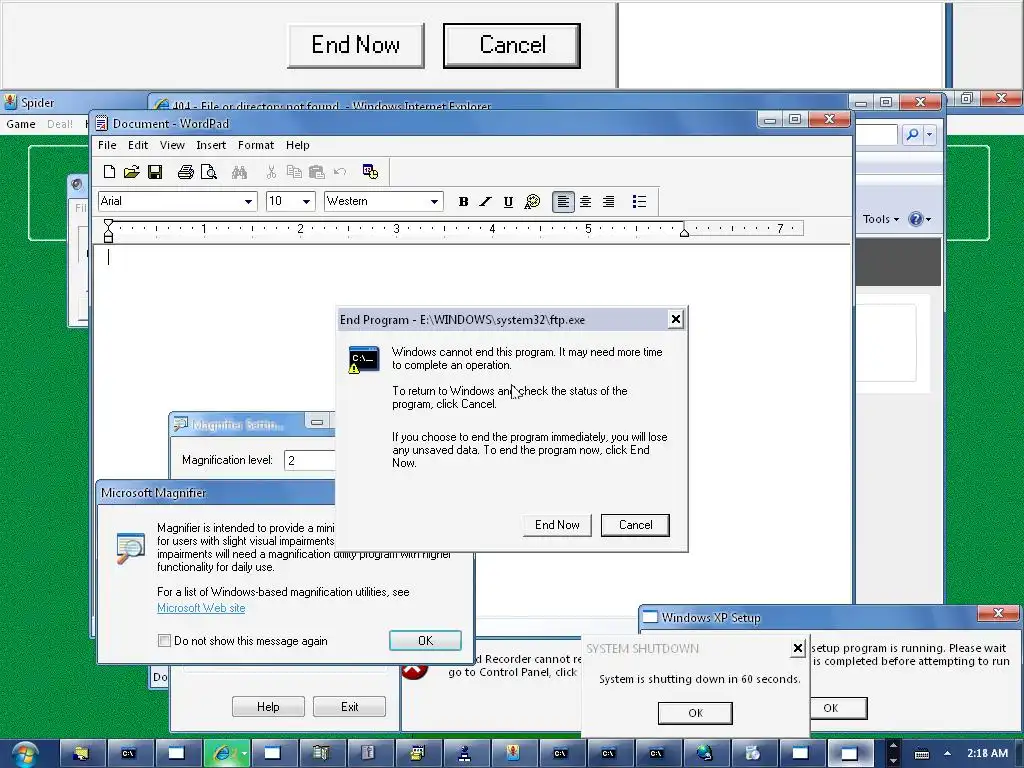The image size is (1024, 768).
Task: Toggle bullet list style in WordPad
Action: (x=639, y=202)
